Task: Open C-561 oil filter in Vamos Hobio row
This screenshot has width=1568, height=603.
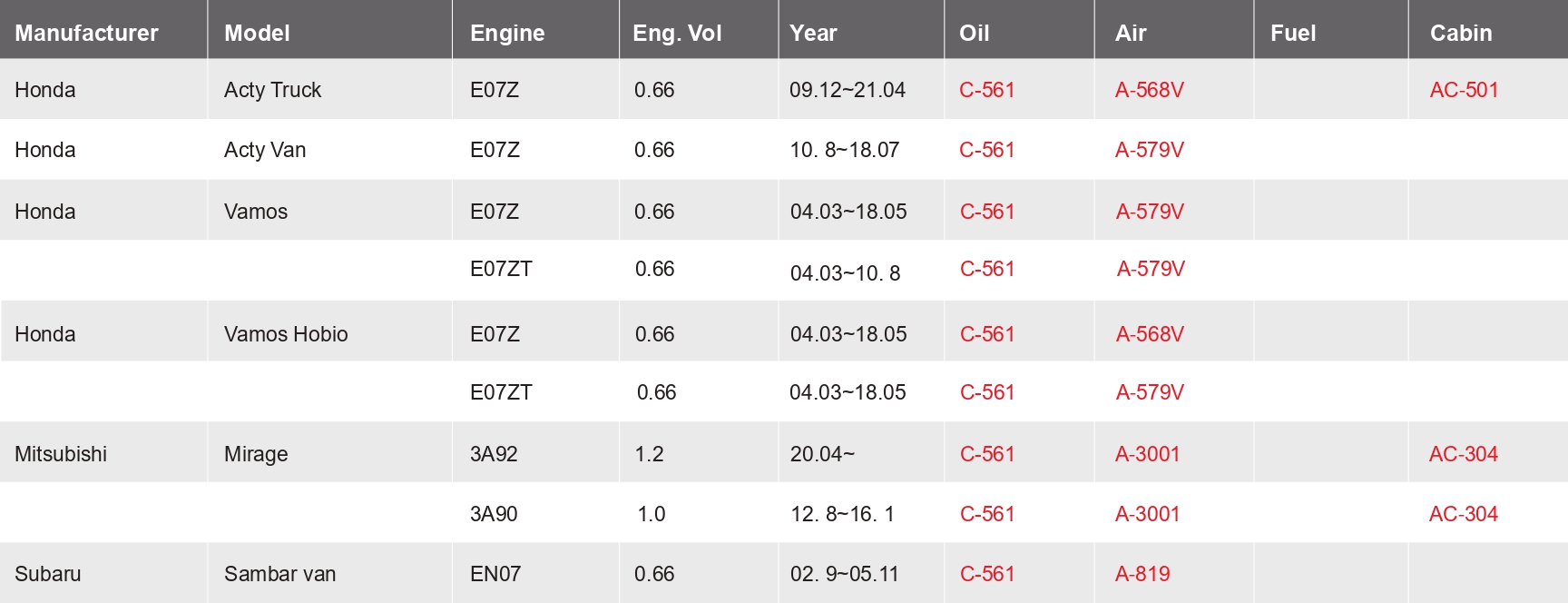Action: point(987,334)
